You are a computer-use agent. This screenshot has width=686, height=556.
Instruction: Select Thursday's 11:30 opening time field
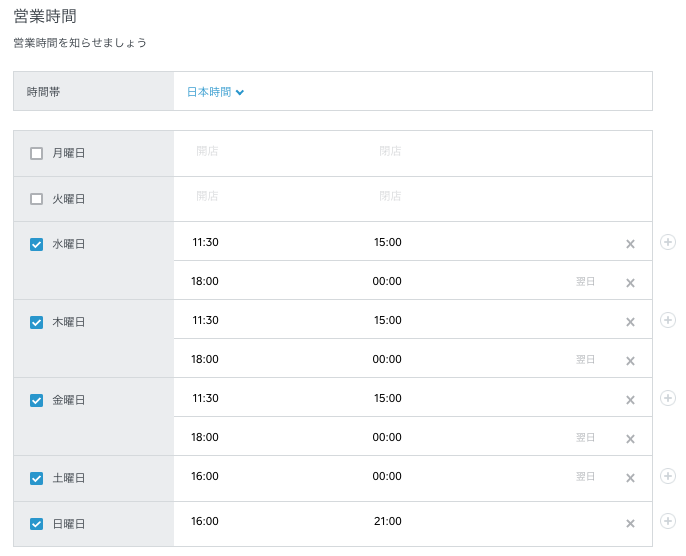click(205, 321)
